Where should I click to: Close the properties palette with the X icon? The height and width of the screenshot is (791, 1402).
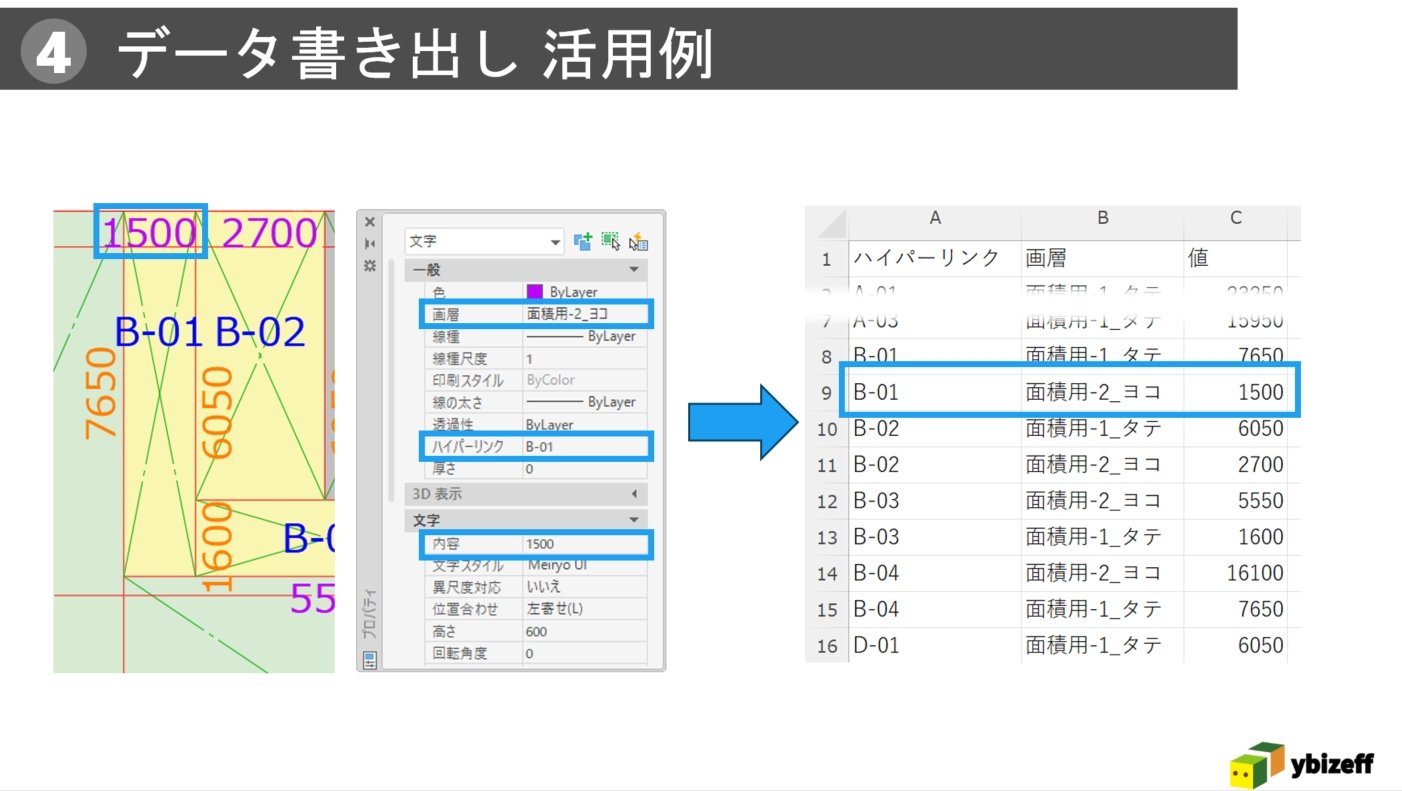coord(370,222)
